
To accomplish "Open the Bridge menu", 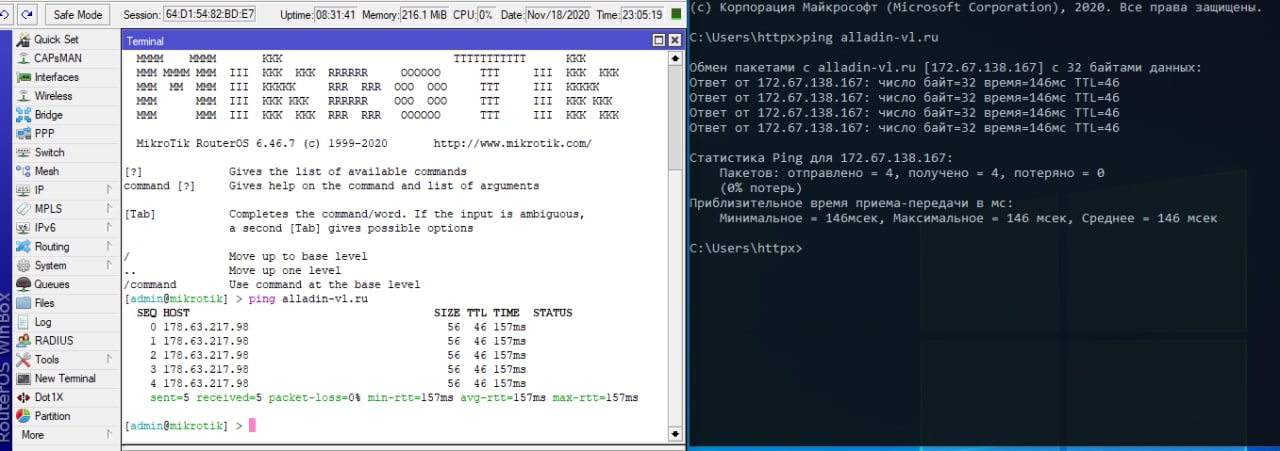I will [66, 115].
